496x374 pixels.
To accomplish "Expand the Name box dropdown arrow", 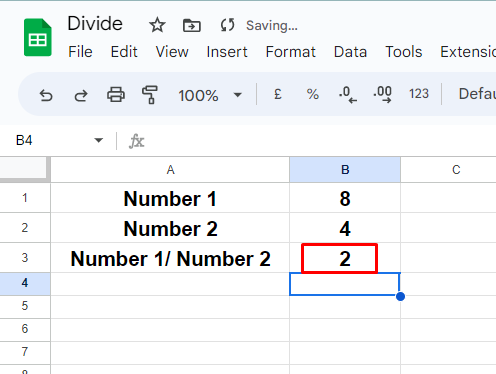I will [x=98, y=140].
